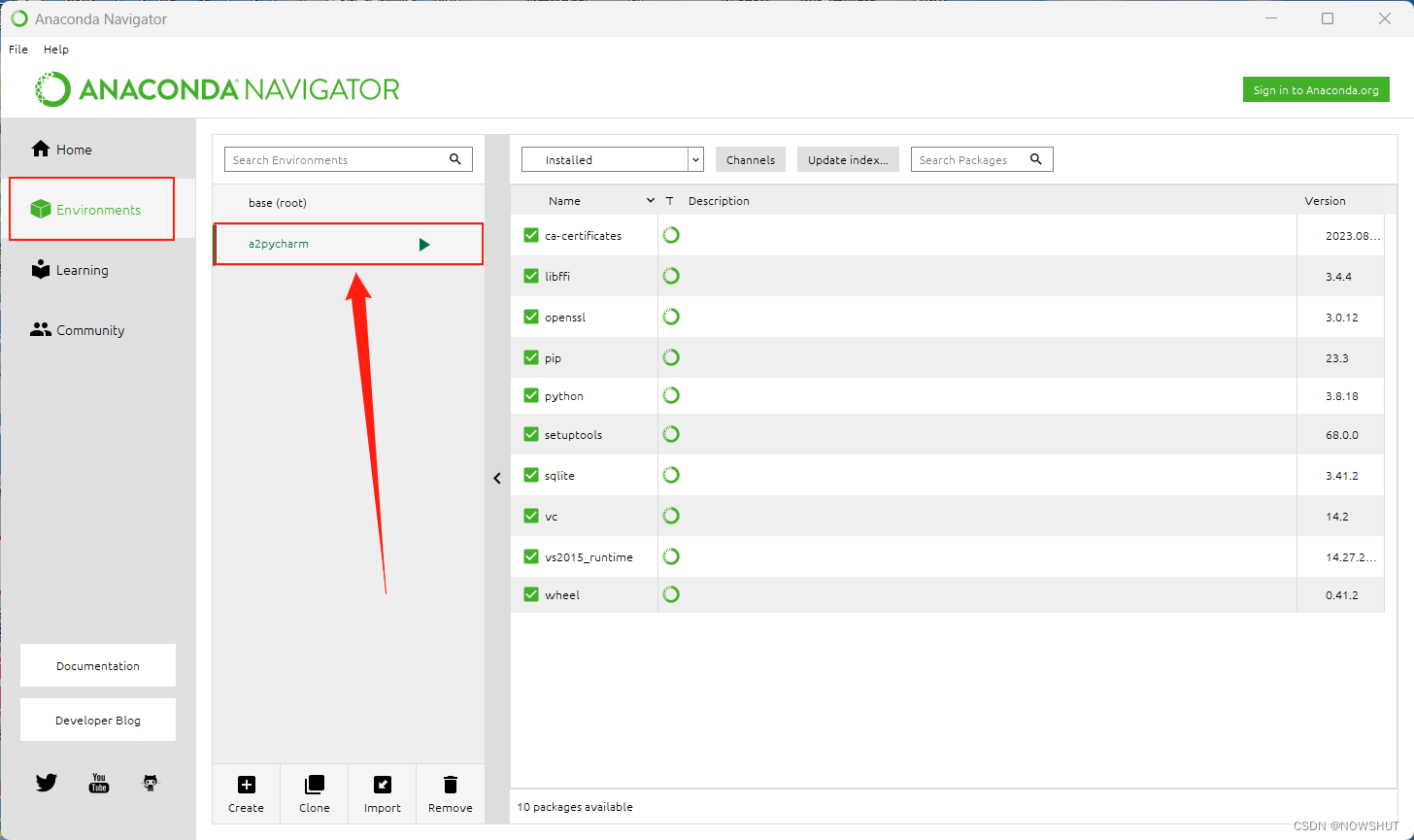Open the Developer Blog button
1414x840 pixels.
coord(98,720)
